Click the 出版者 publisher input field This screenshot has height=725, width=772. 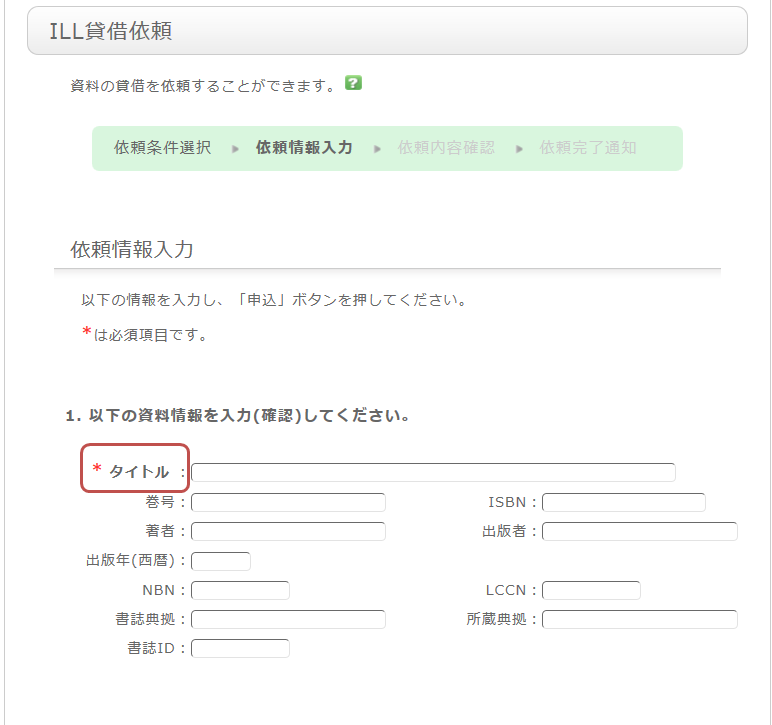coord(639,531)
